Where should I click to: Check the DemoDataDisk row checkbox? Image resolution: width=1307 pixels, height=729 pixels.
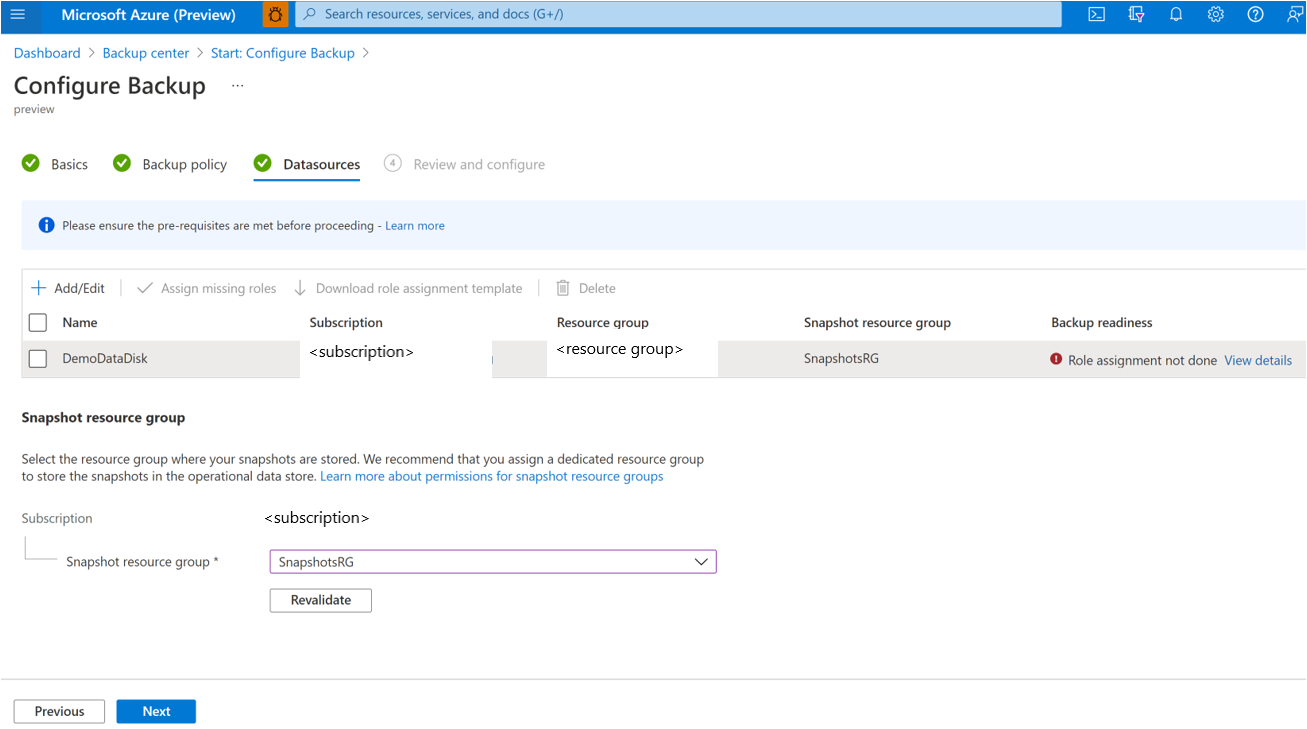click(38, 358)
